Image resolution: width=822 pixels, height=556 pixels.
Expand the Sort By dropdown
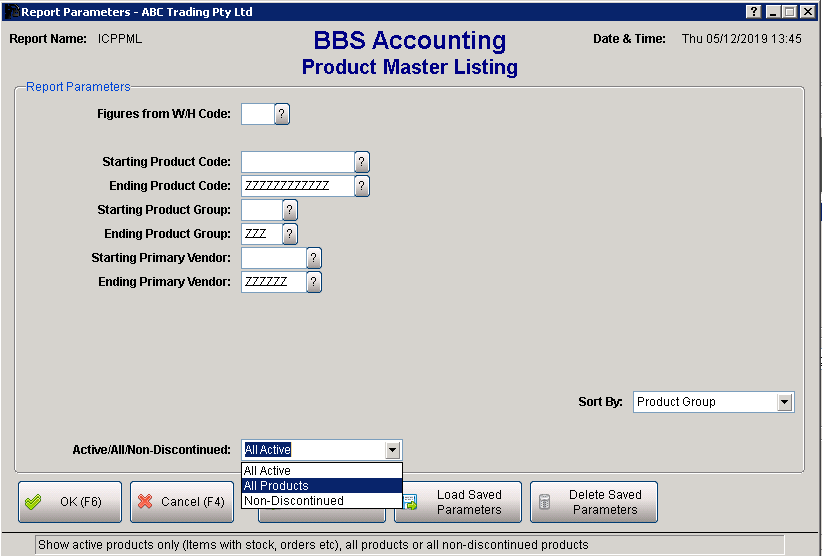point(785,402)
